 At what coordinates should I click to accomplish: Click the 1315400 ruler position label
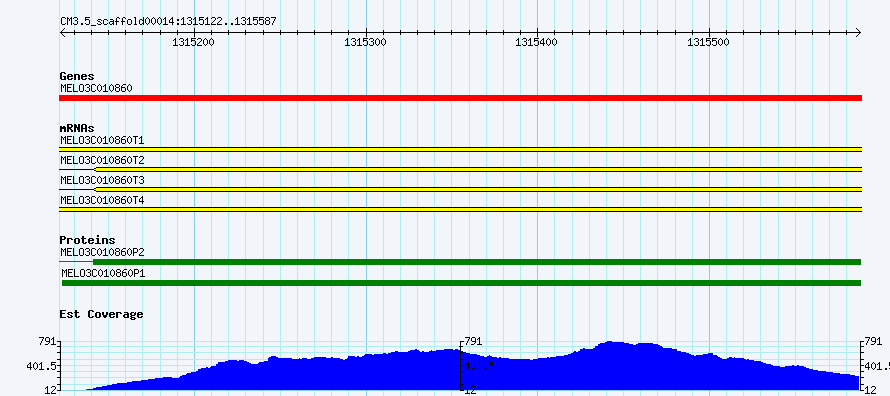(537, 43)
